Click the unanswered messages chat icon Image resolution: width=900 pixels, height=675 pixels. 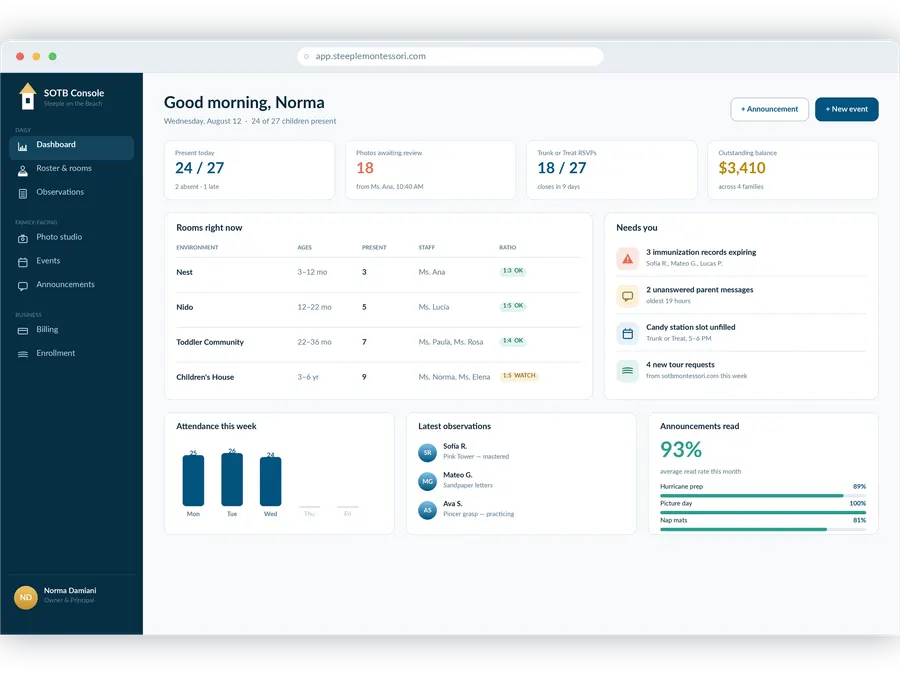tap(627, 296)
